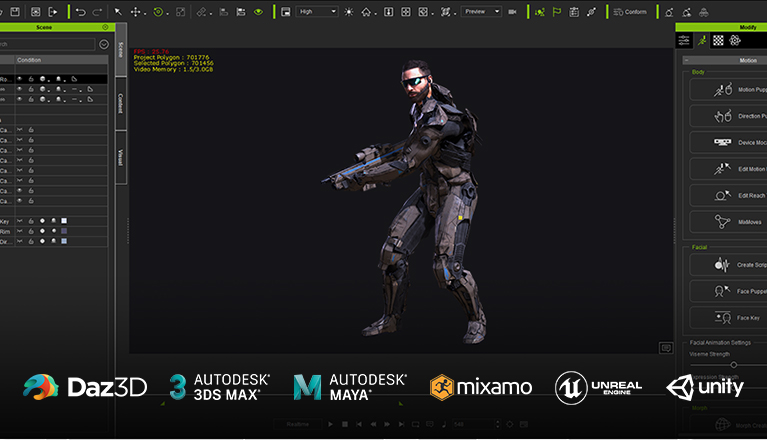Click the calendar-like icon beside the green flag
Image resolution: width=767 pixels, height=440 pixels.
tap(574, 12)
